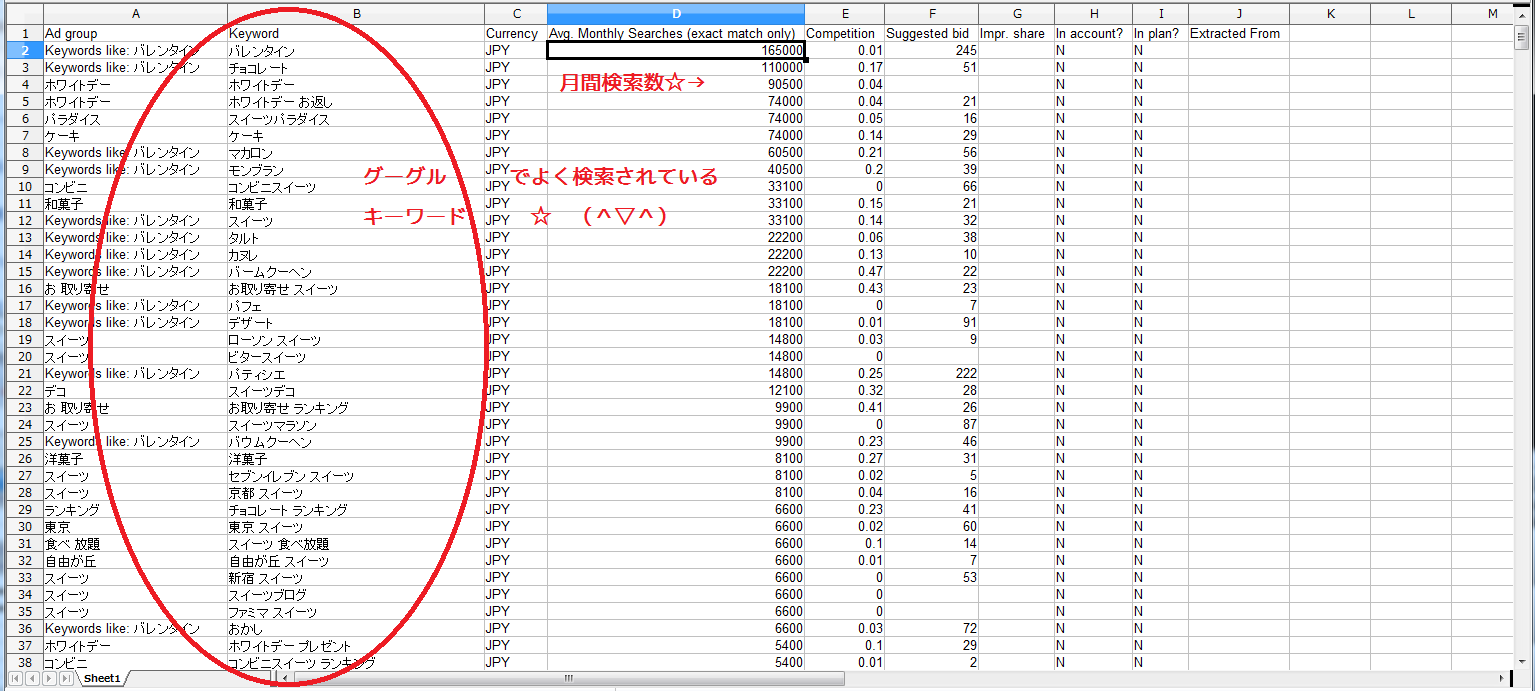Select column K header
Screen dimensions: 1535x691
1331,13
